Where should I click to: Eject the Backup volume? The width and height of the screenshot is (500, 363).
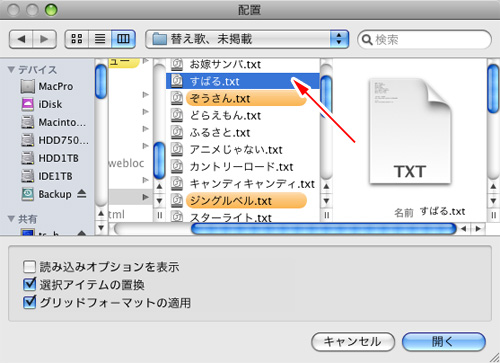point(82,193)
